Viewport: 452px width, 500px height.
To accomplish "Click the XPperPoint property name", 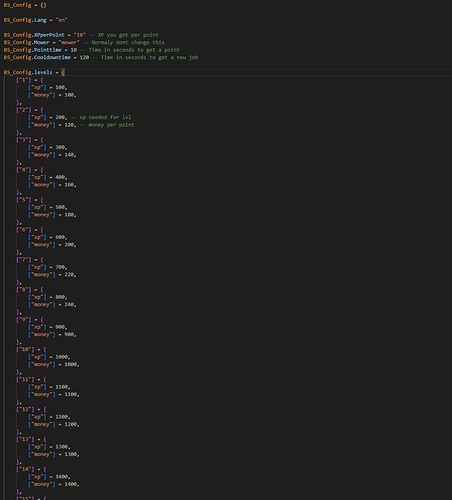I will tap(49, 35).
